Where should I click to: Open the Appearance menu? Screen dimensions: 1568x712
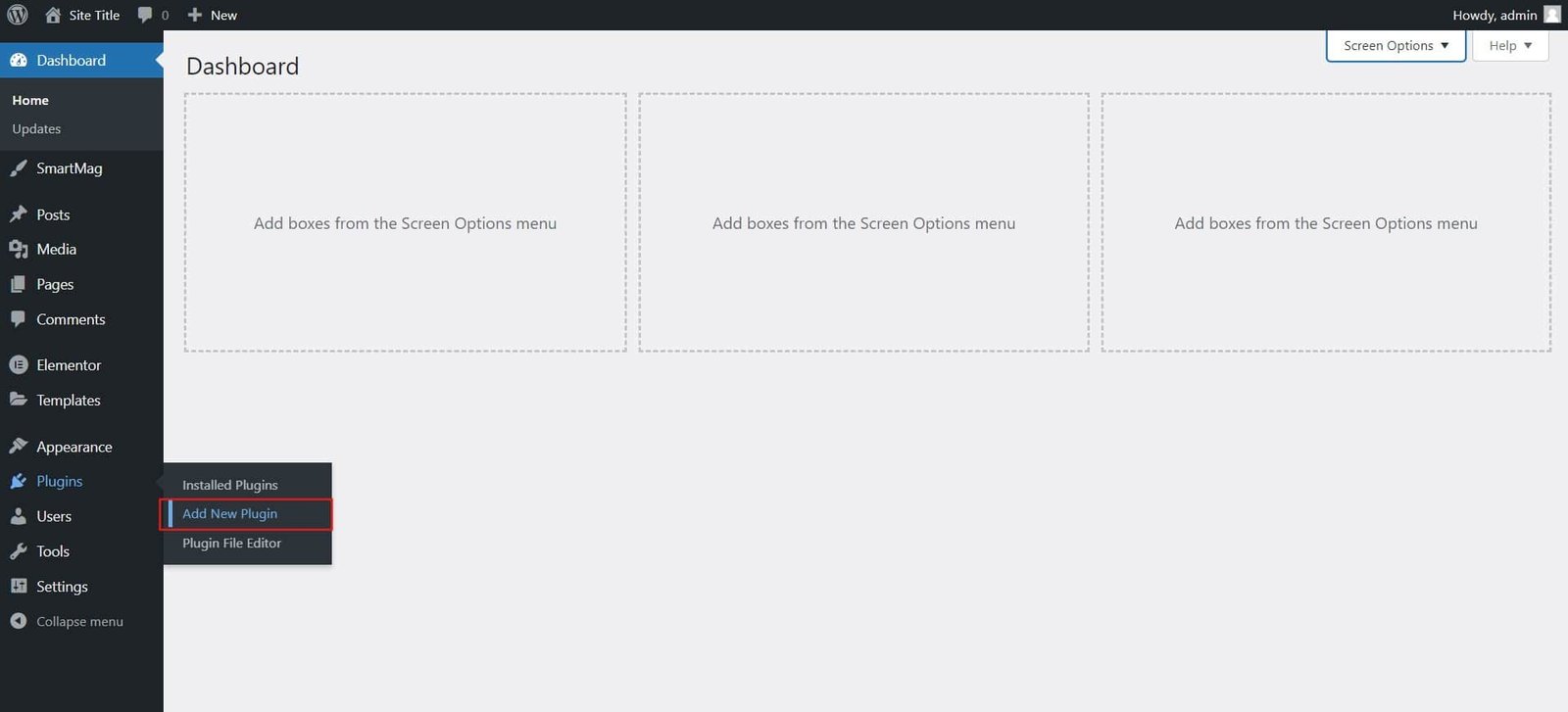pyautogui.click(x=74, y=447)
